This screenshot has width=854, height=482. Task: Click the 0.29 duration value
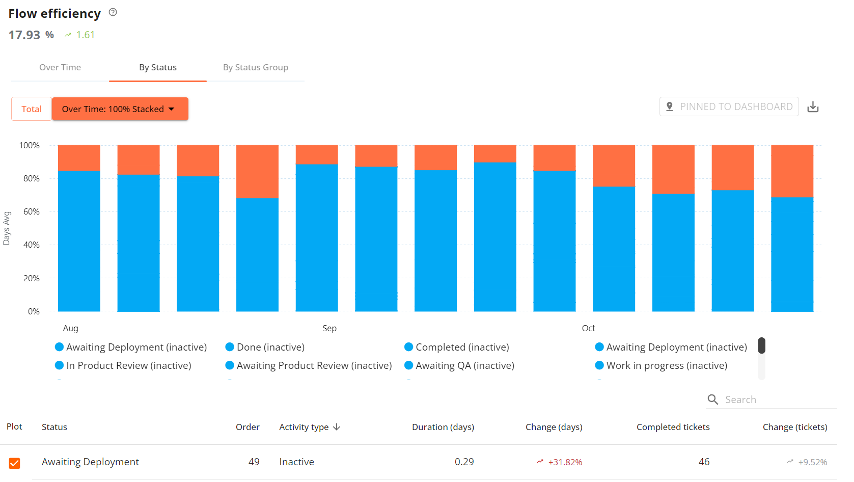(464, 462)
